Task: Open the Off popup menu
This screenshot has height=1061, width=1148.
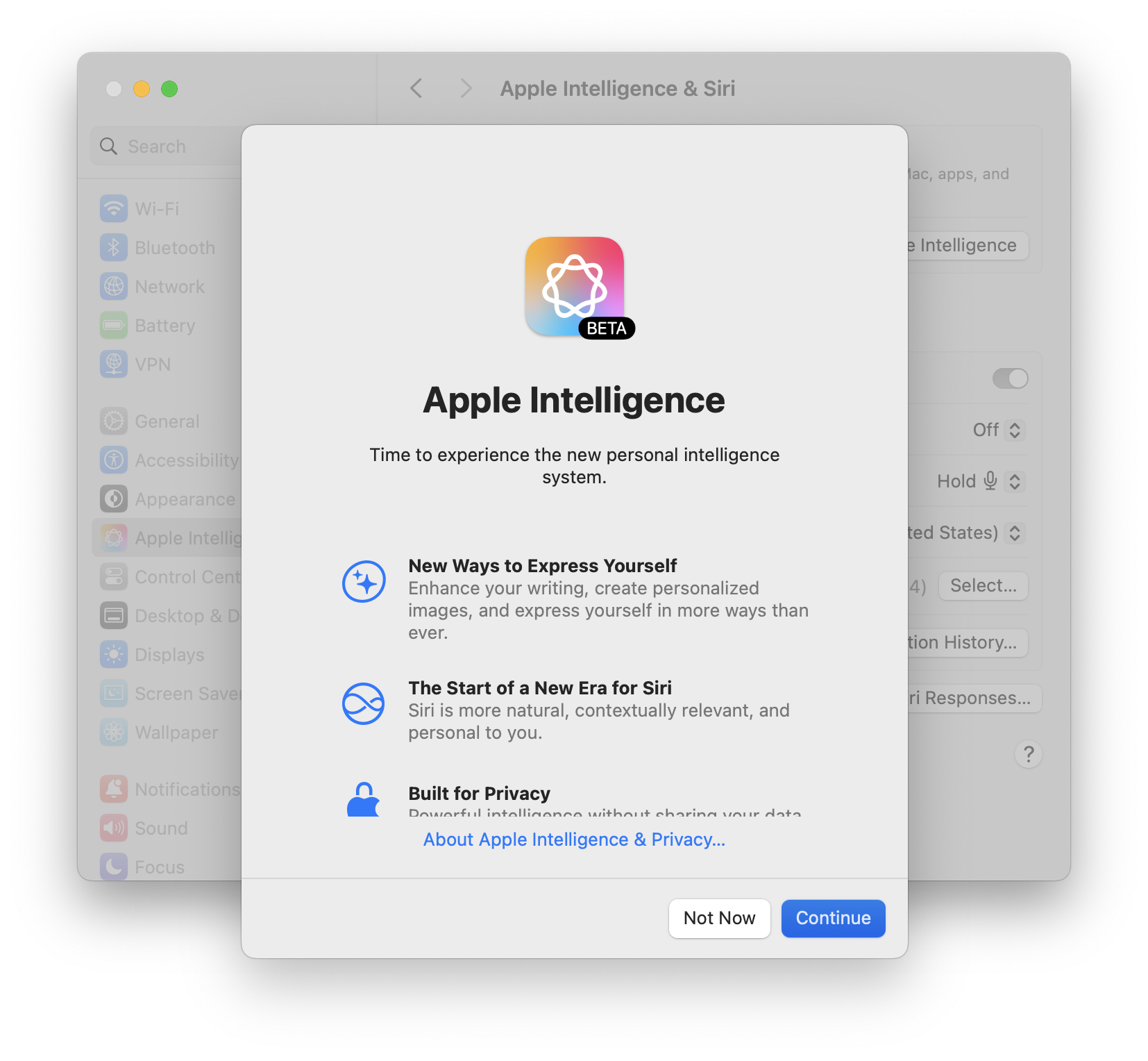Action: tap(998, 430)
